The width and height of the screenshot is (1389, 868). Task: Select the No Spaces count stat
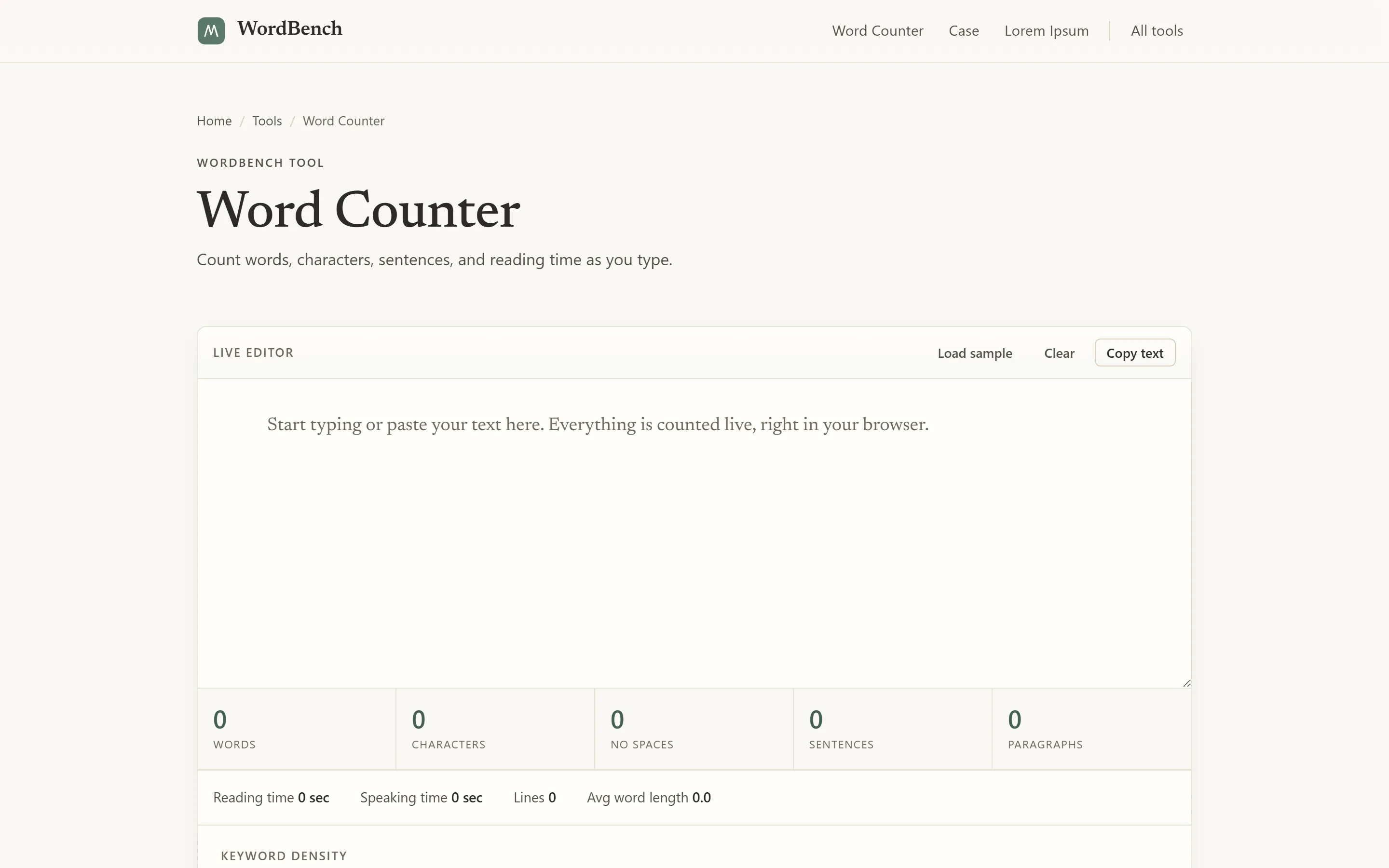[694, 729]
